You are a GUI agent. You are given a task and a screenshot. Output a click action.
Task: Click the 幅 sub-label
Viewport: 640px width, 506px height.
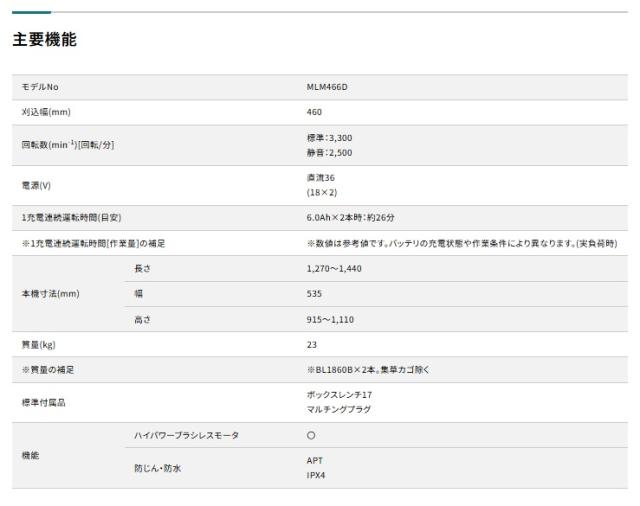(139, 293)
